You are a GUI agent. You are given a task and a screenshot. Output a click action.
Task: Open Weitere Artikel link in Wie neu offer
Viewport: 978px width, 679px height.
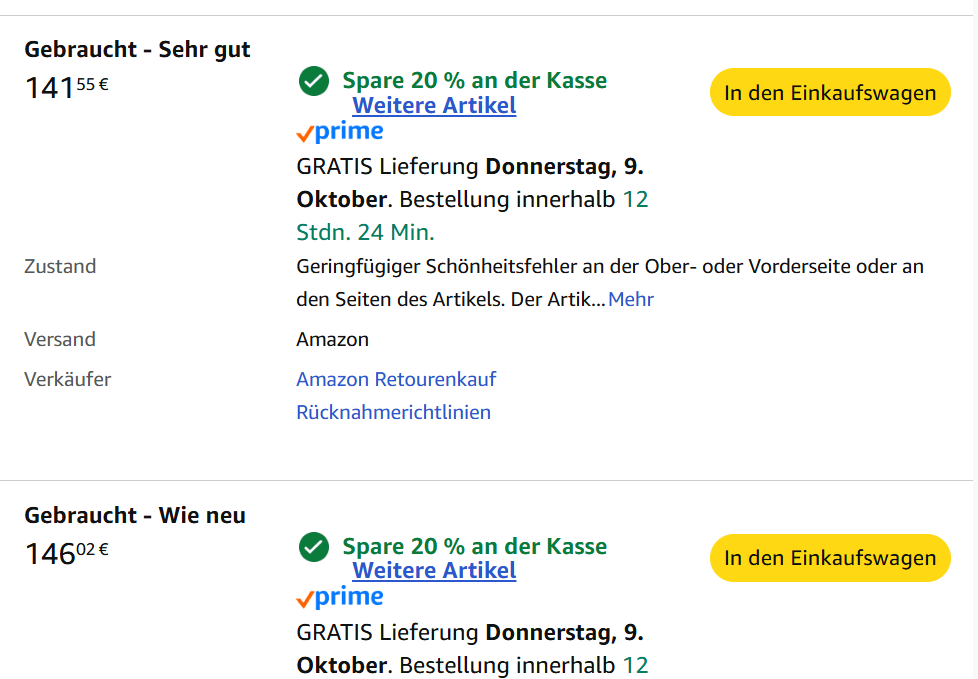[x=434, y=571]
